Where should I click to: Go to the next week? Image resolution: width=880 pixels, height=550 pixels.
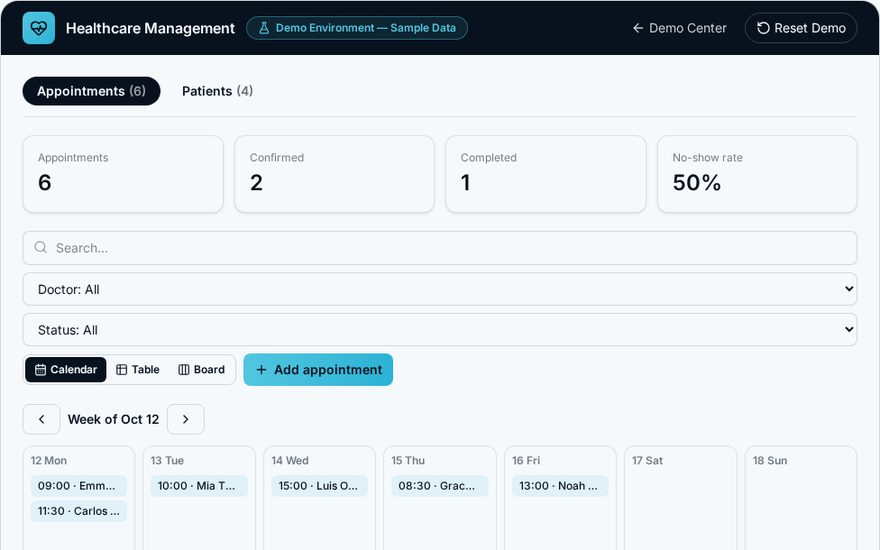coord(186,419)
